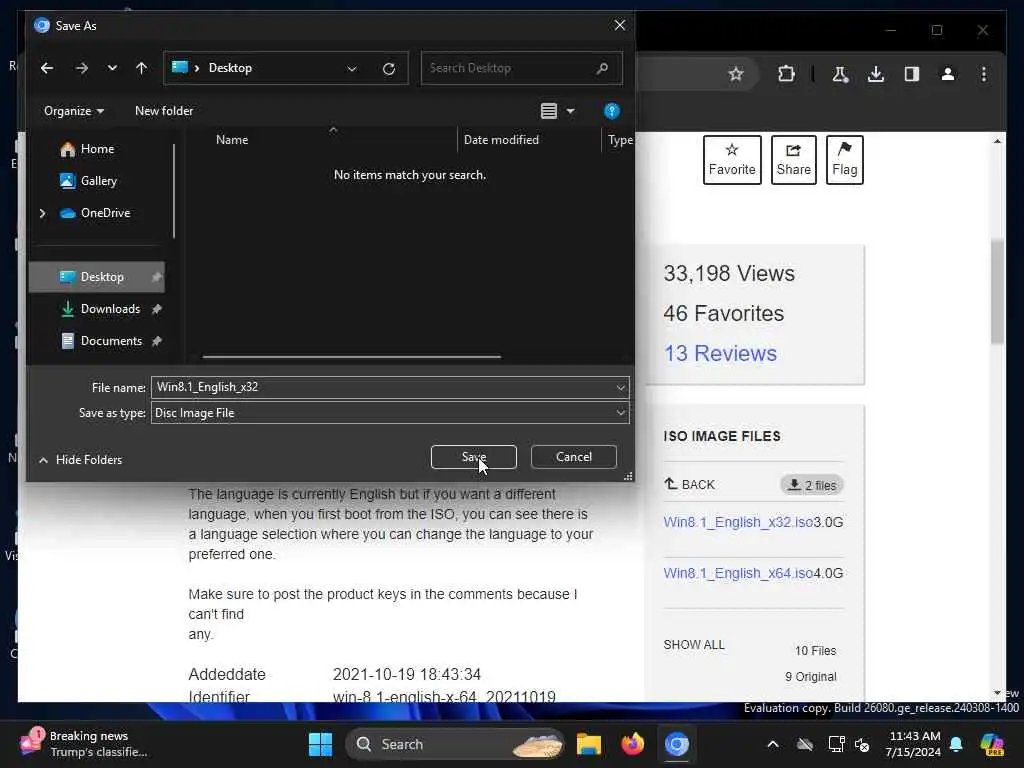This screenshot has height=768, width=1024.
Task: Select OneDrive in navigation pane
Action: [105, 213]
